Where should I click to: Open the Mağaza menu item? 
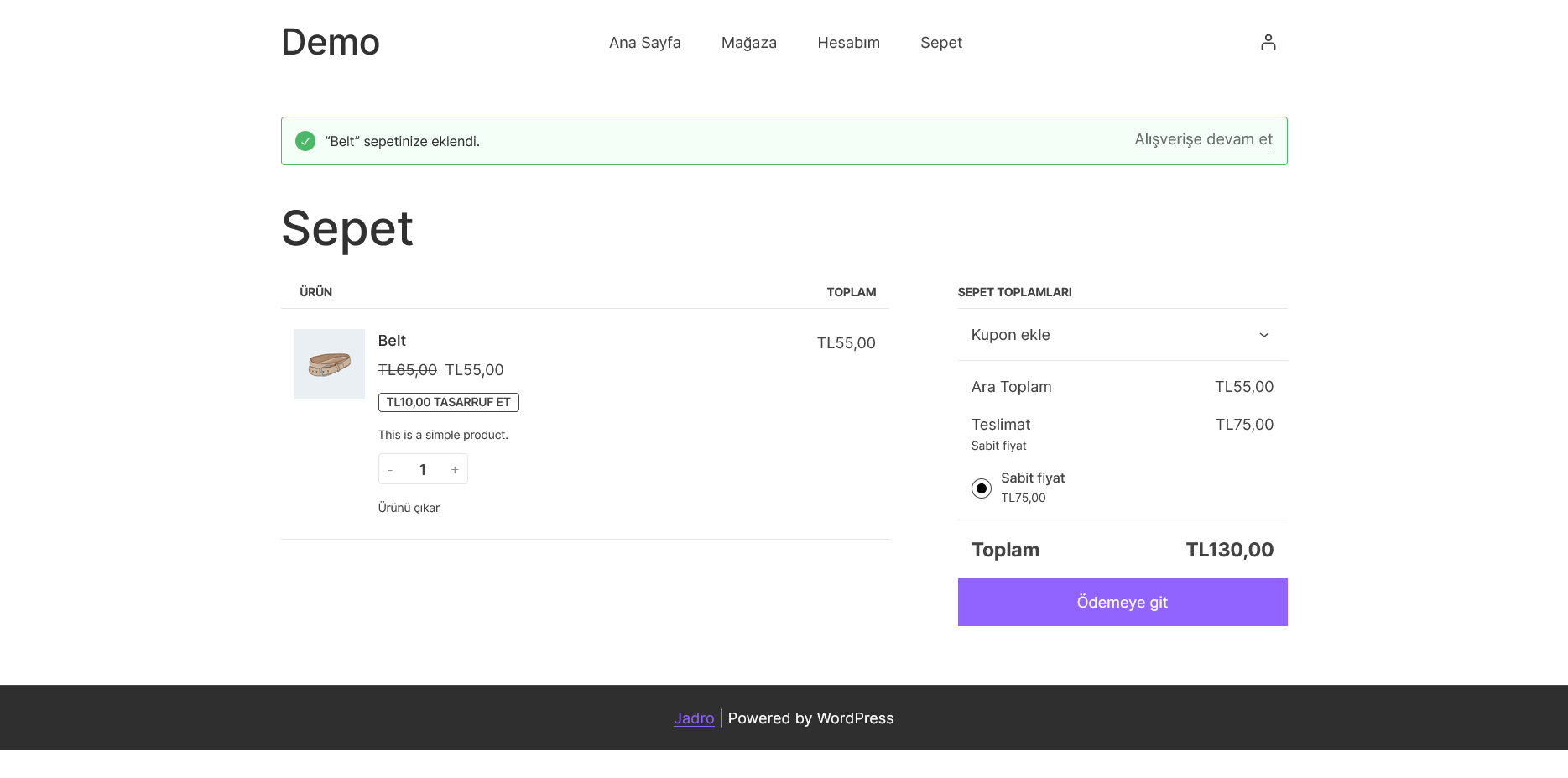[x=749, y=43]
